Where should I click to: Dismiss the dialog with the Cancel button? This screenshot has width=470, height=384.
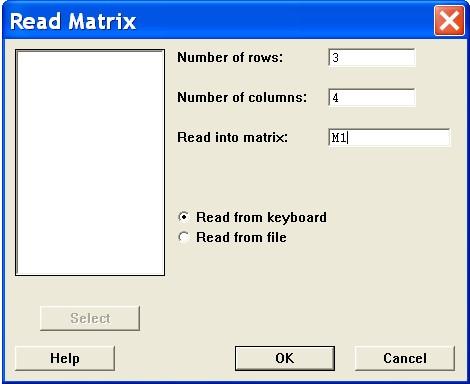point(405,358)
